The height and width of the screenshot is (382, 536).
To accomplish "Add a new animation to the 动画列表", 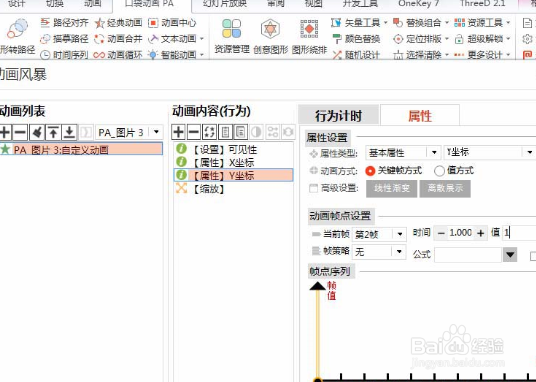I will tap(5, 132).
